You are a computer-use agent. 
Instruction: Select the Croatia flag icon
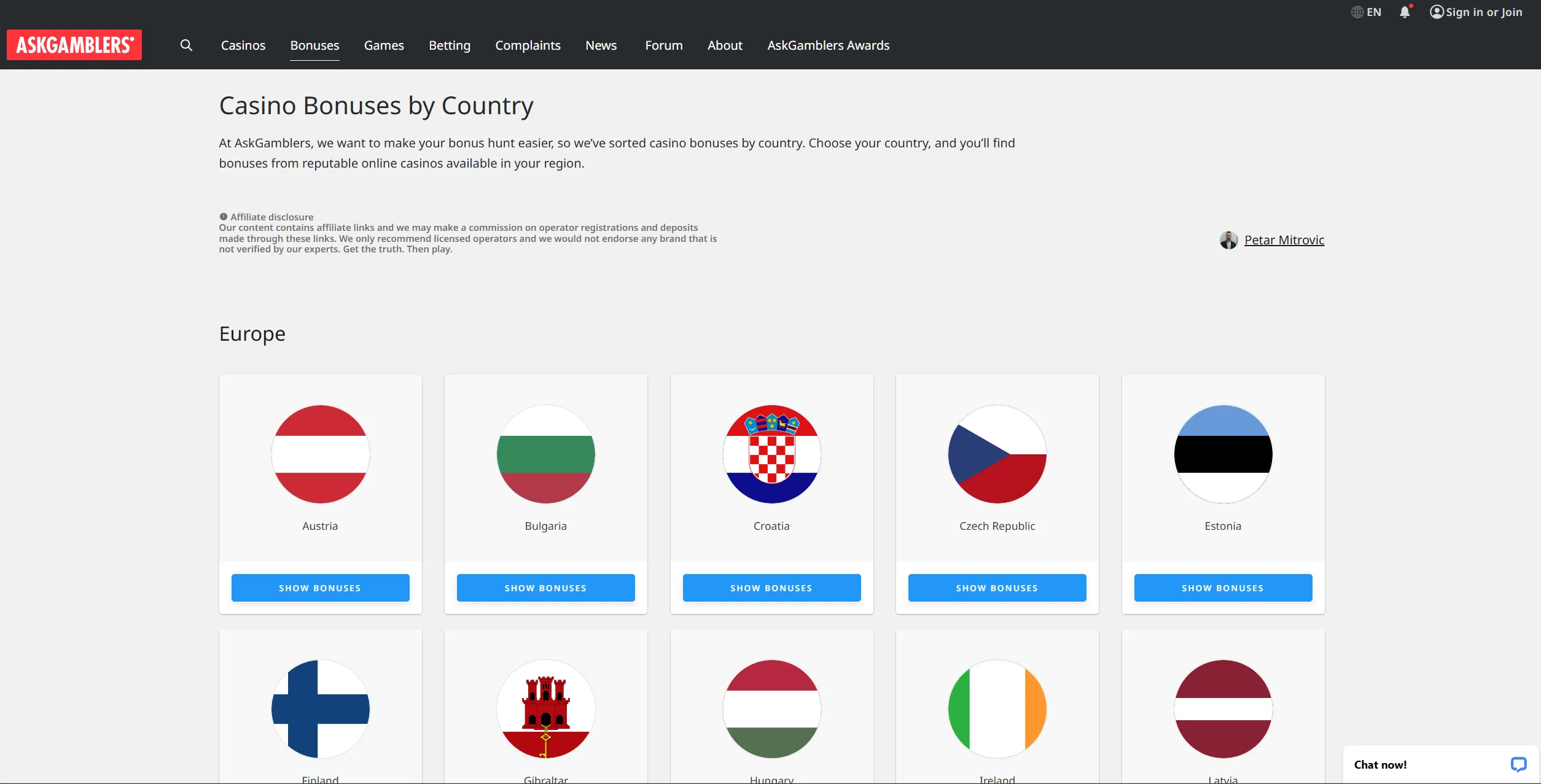click(x=771, y=454)
